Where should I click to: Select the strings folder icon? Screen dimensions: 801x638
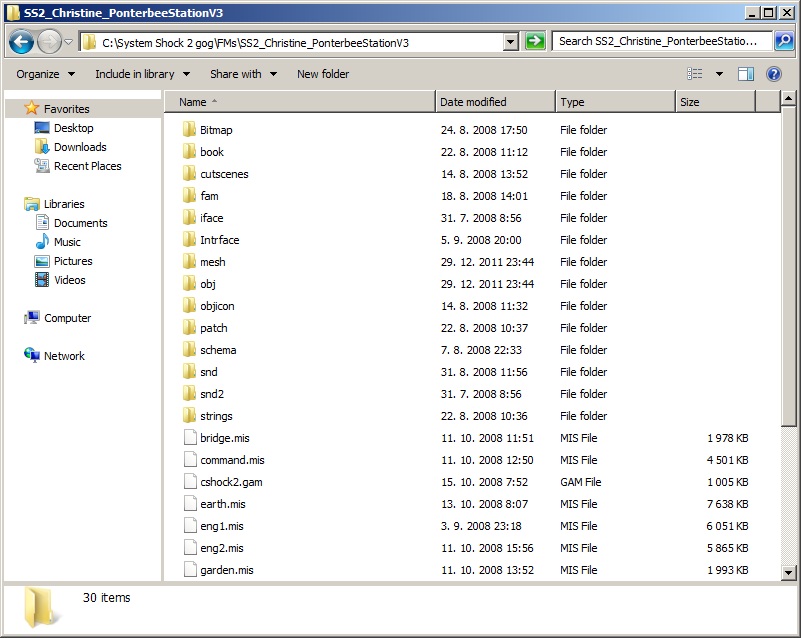(190, 415)
